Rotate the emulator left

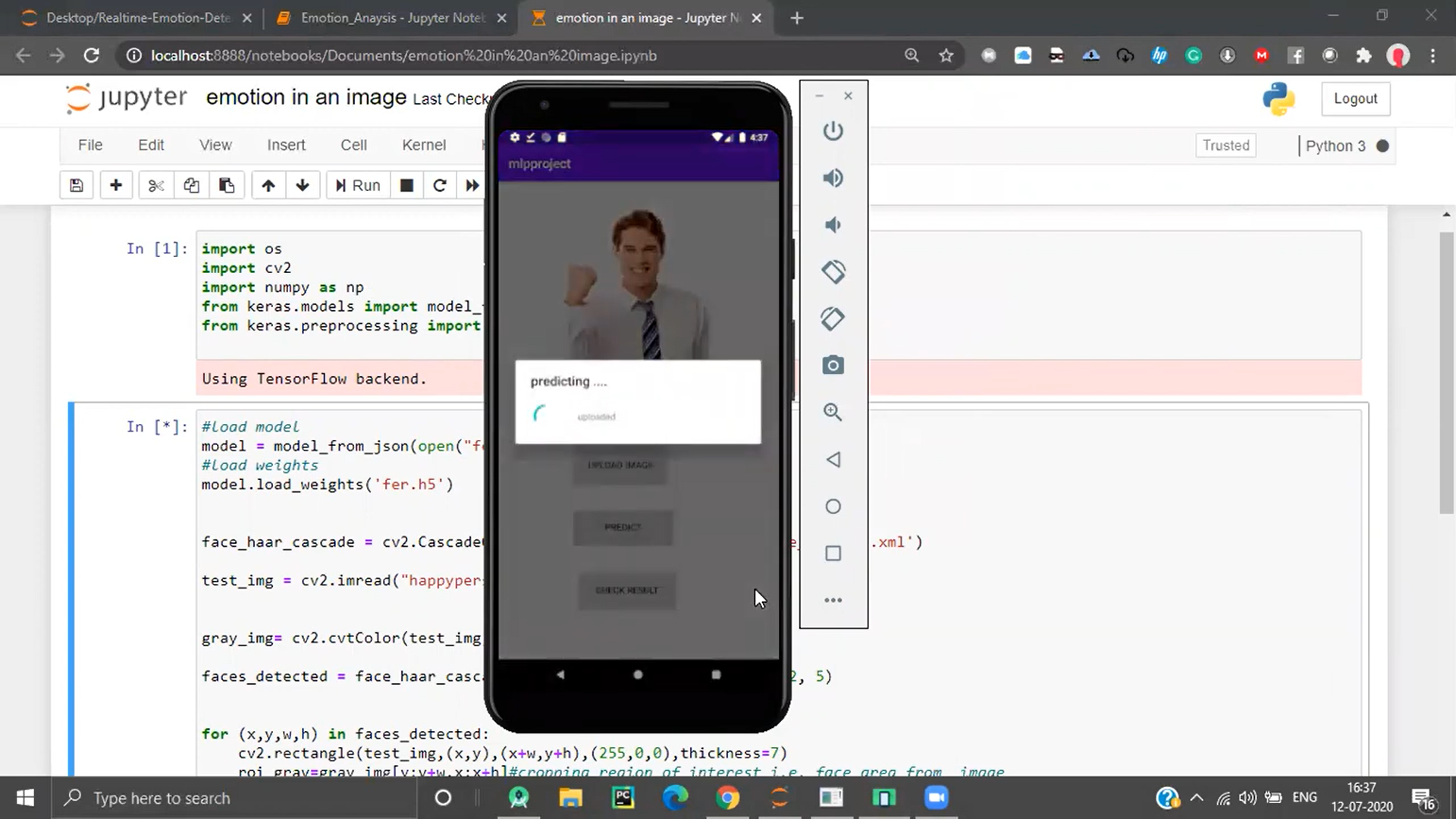coord(833,271)
